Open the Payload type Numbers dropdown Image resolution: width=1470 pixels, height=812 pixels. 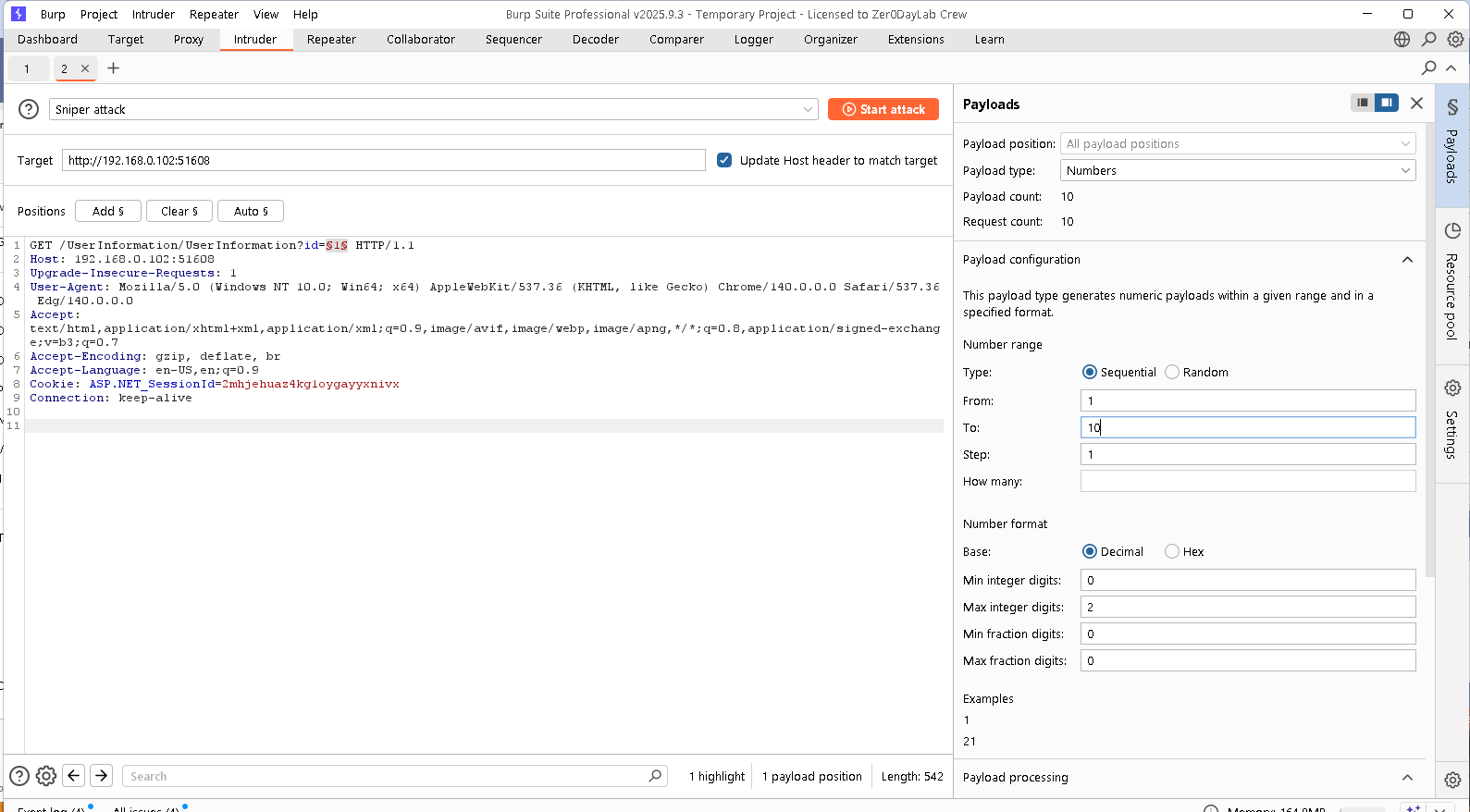[x=1238, y=170]
